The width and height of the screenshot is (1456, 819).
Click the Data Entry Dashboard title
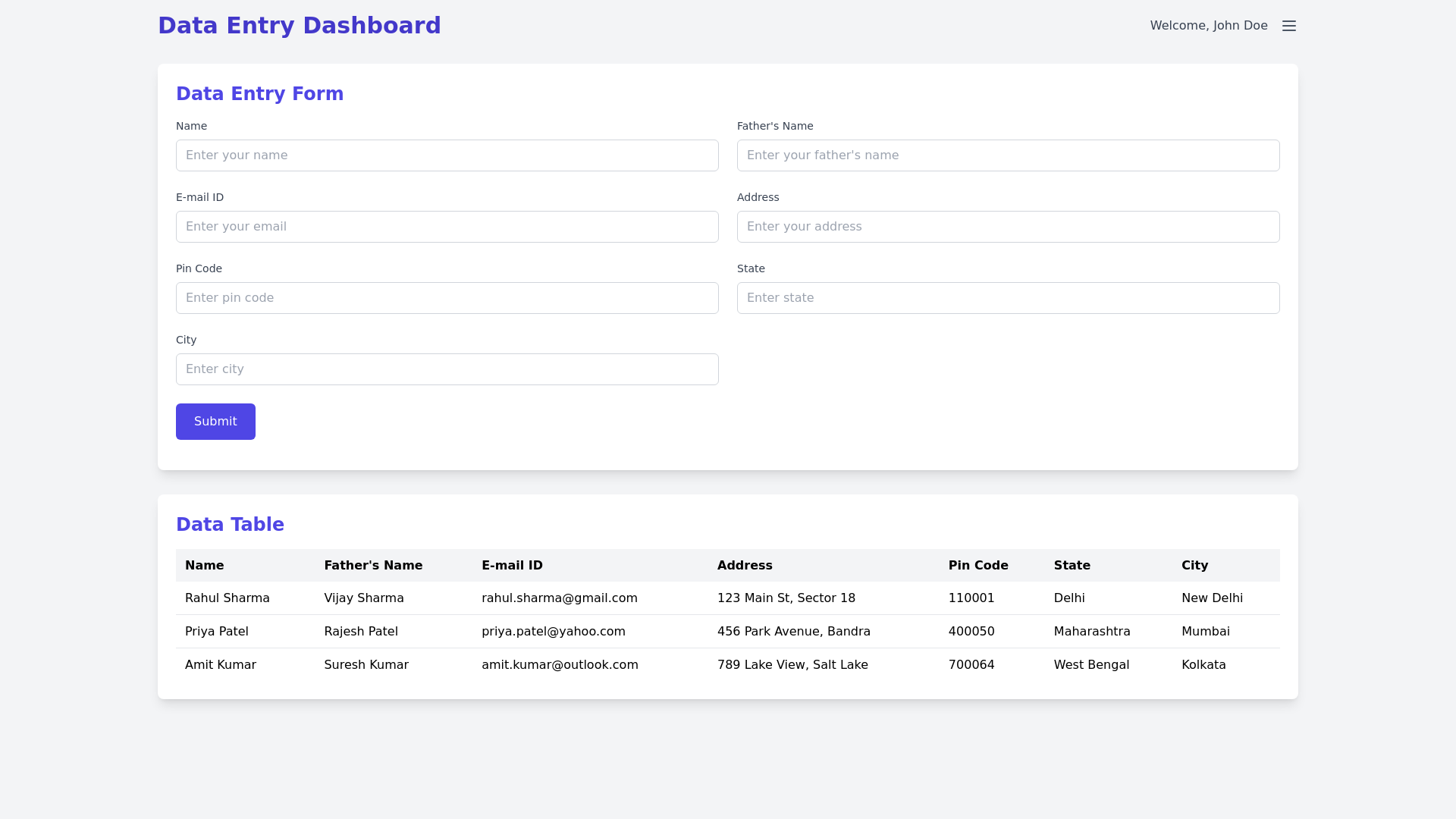[300, 25]
